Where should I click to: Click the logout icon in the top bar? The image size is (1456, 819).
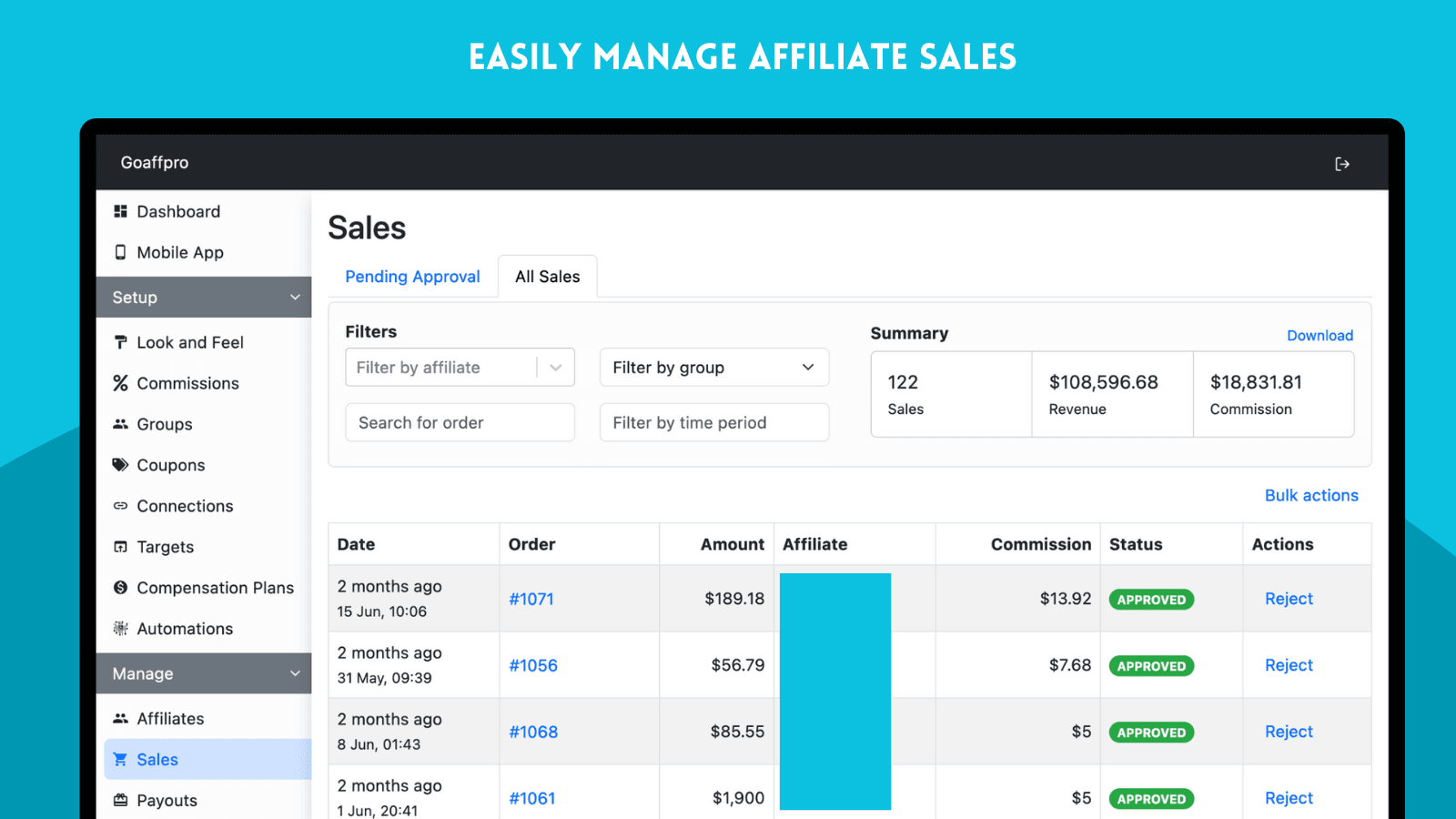point(1342,163)
